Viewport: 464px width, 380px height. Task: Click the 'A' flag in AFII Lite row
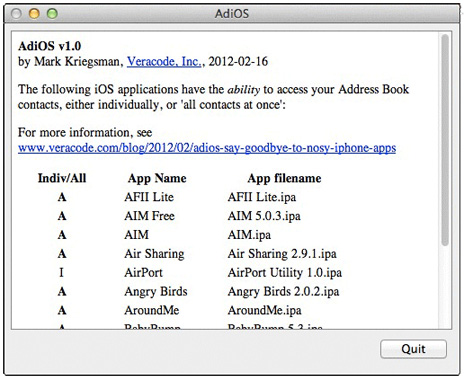point(62,197)
